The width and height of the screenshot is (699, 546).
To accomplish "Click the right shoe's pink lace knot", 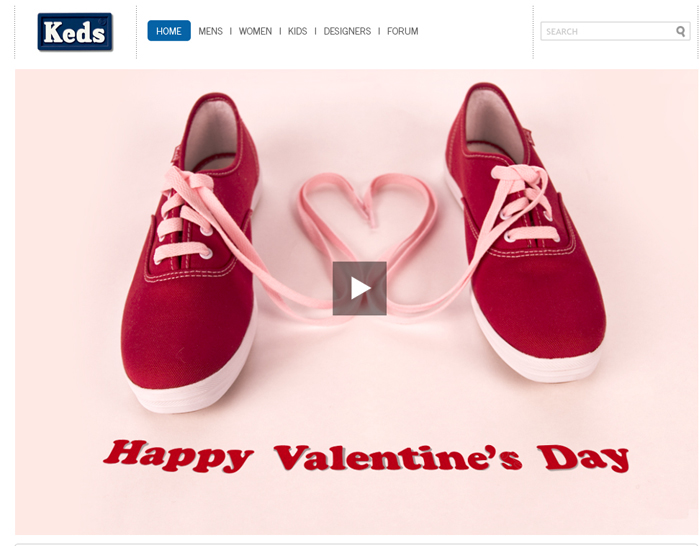I will point(519,177).
